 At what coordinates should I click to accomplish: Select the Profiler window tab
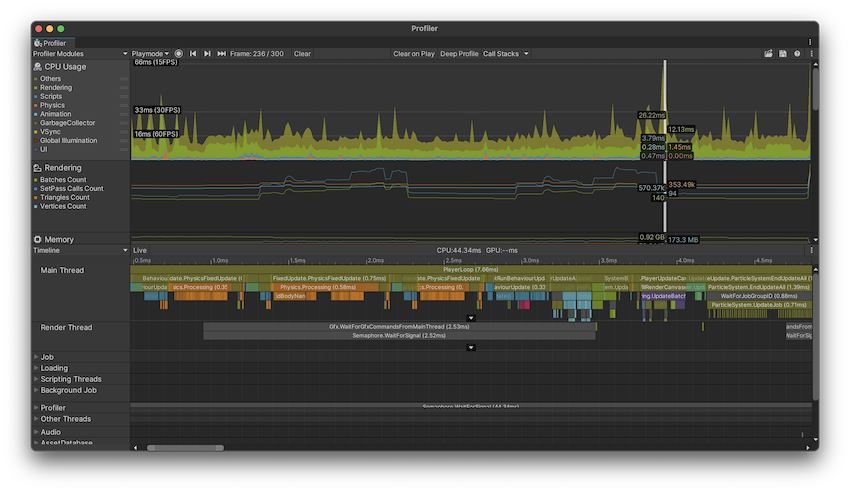click(50, 43)
